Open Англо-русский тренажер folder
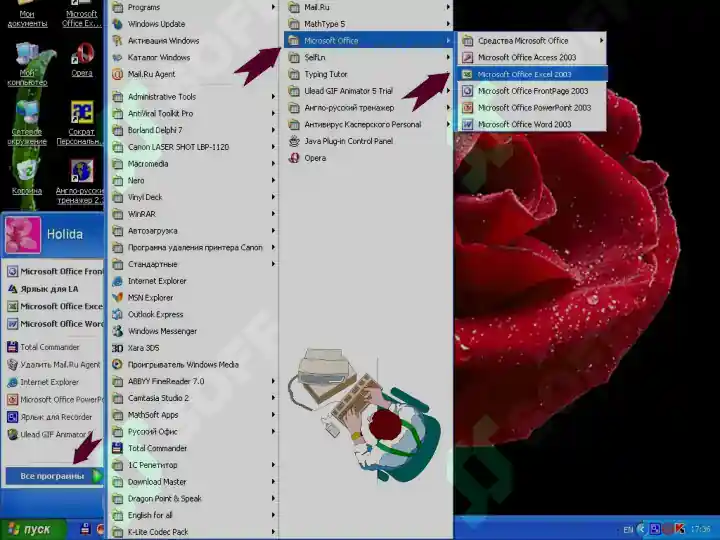This screenshot has width=720, height=540. (x=368, y=107)
